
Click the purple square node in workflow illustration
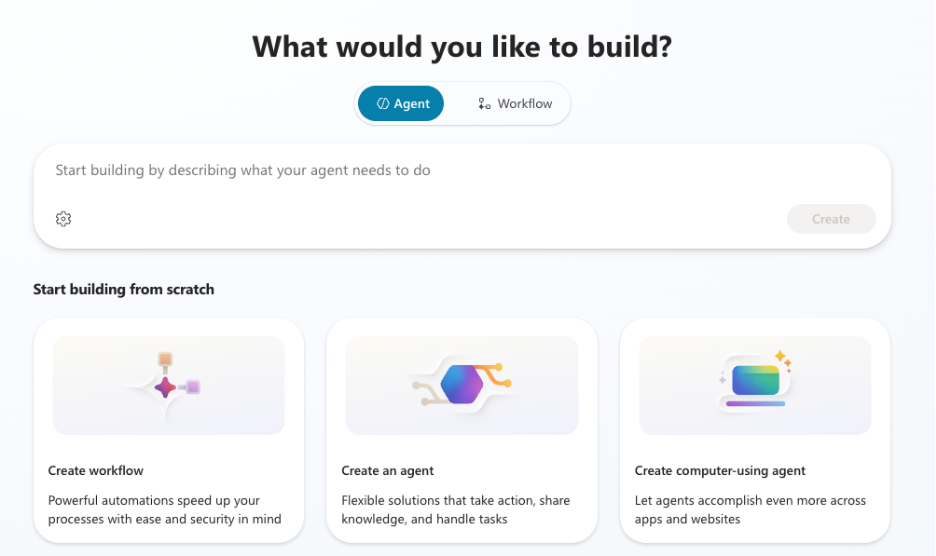[193, 387]
